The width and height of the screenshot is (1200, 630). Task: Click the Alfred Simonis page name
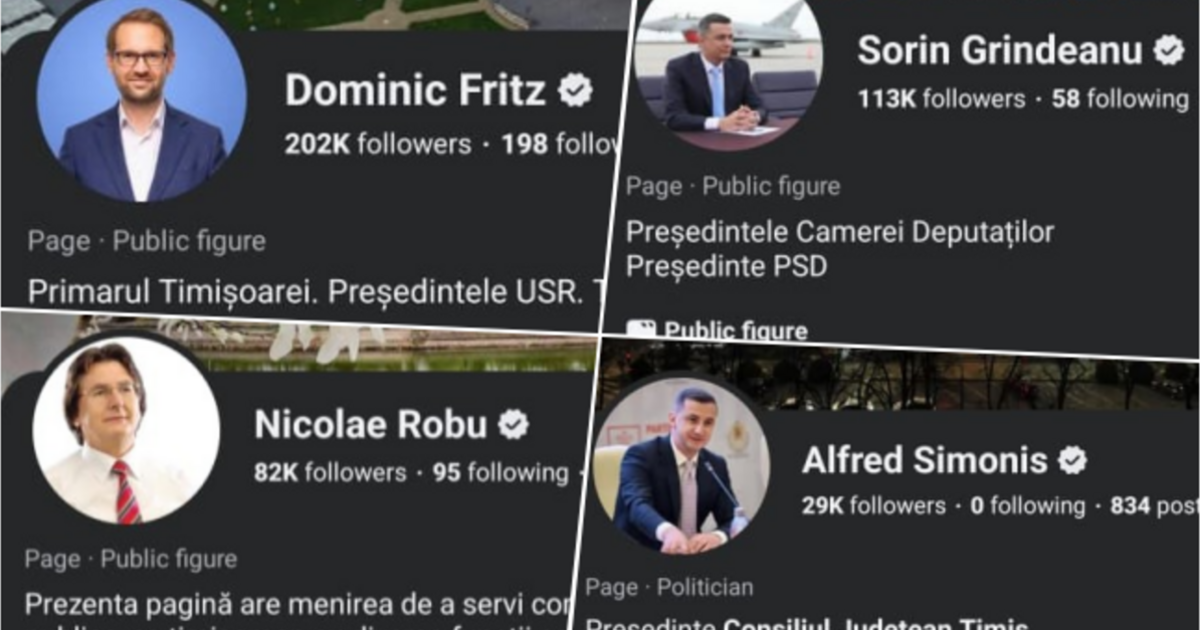coord(924,460)
